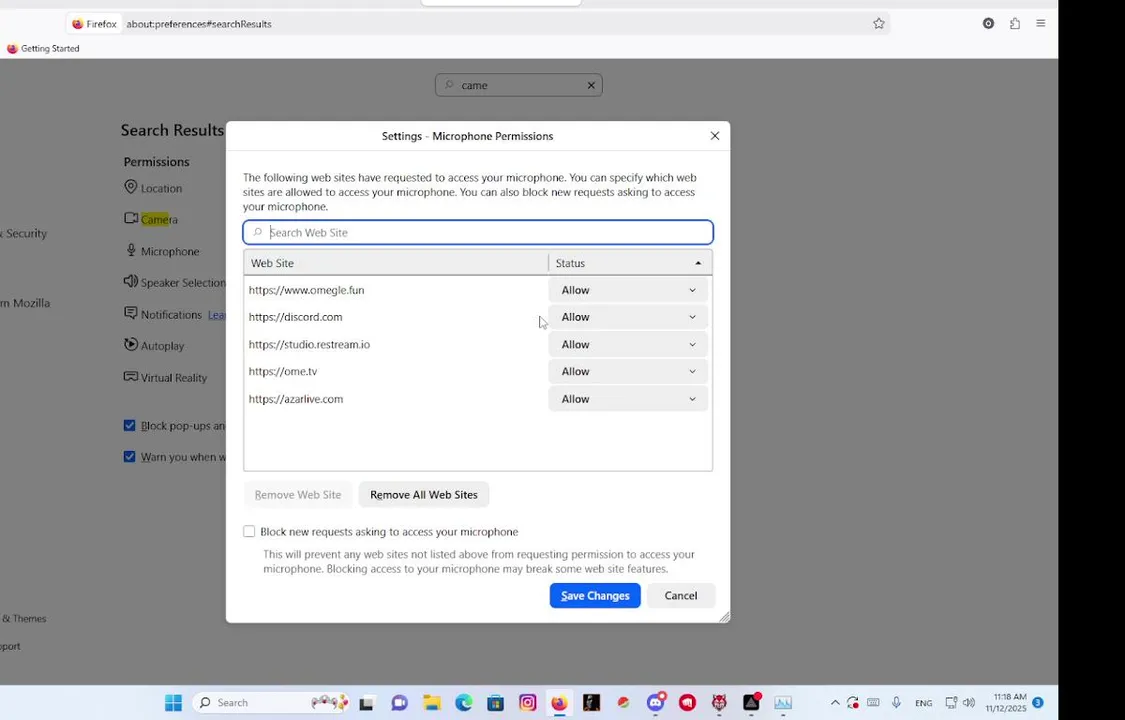Click the Notifications 'Learn more' link
This screenshot has width=1125, height=720.
217,314
